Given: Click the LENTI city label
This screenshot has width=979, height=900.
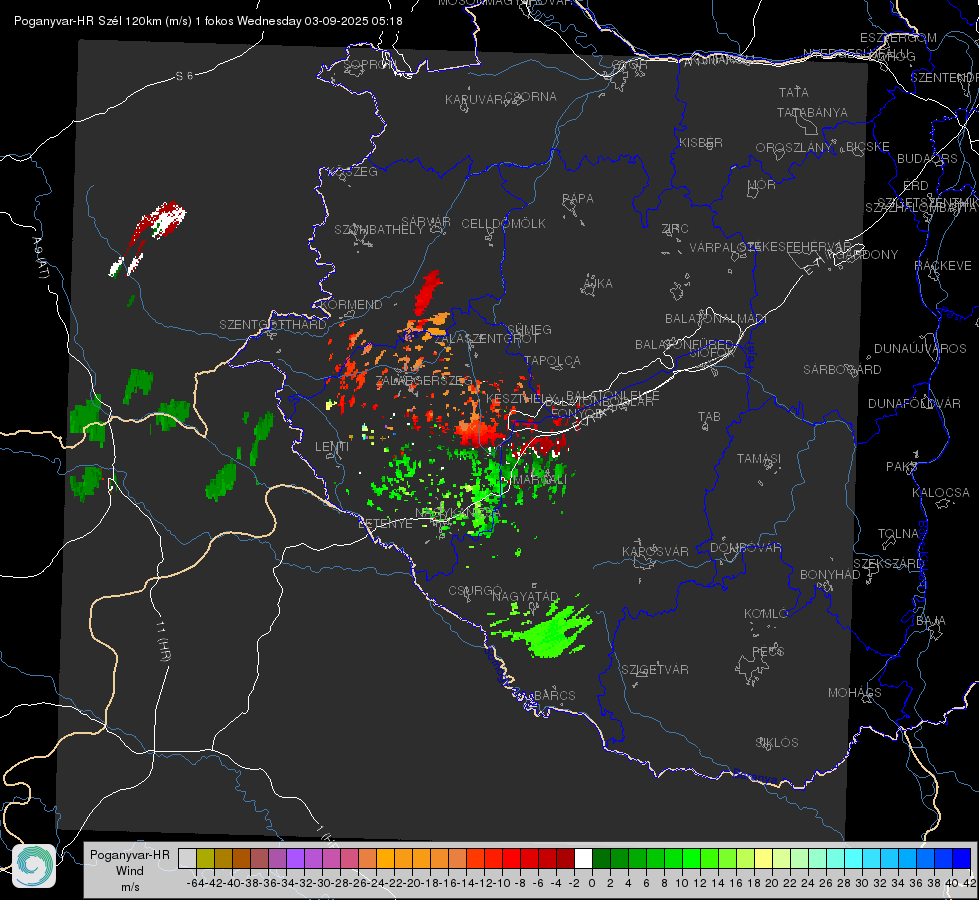Looking at the screenshot, I should click(x=332, y=447).
